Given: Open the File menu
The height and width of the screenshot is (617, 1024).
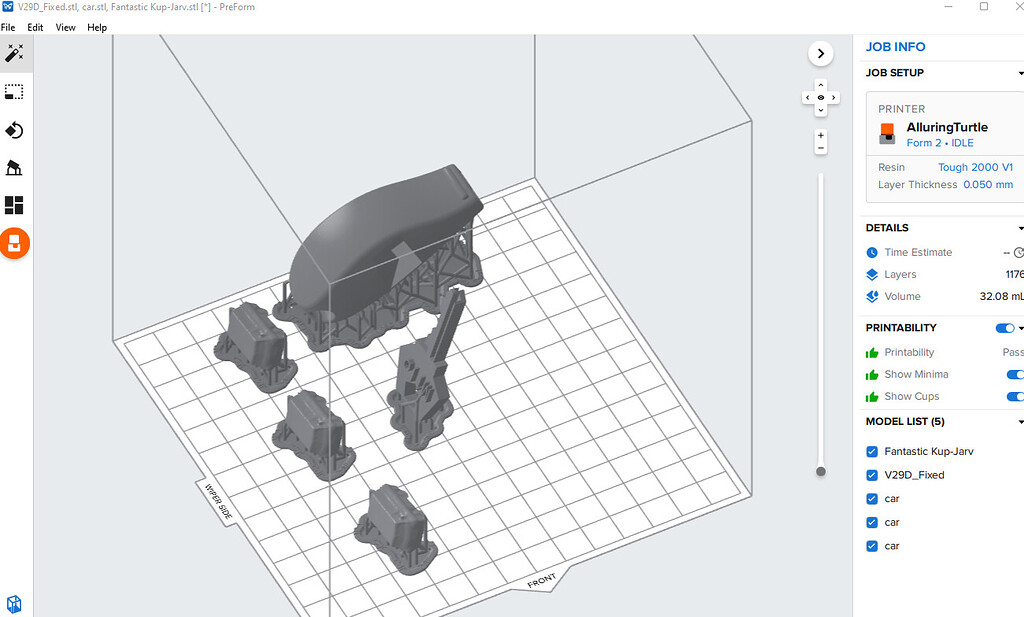Looking at the screenshot, I should click(x=9, y=27).
